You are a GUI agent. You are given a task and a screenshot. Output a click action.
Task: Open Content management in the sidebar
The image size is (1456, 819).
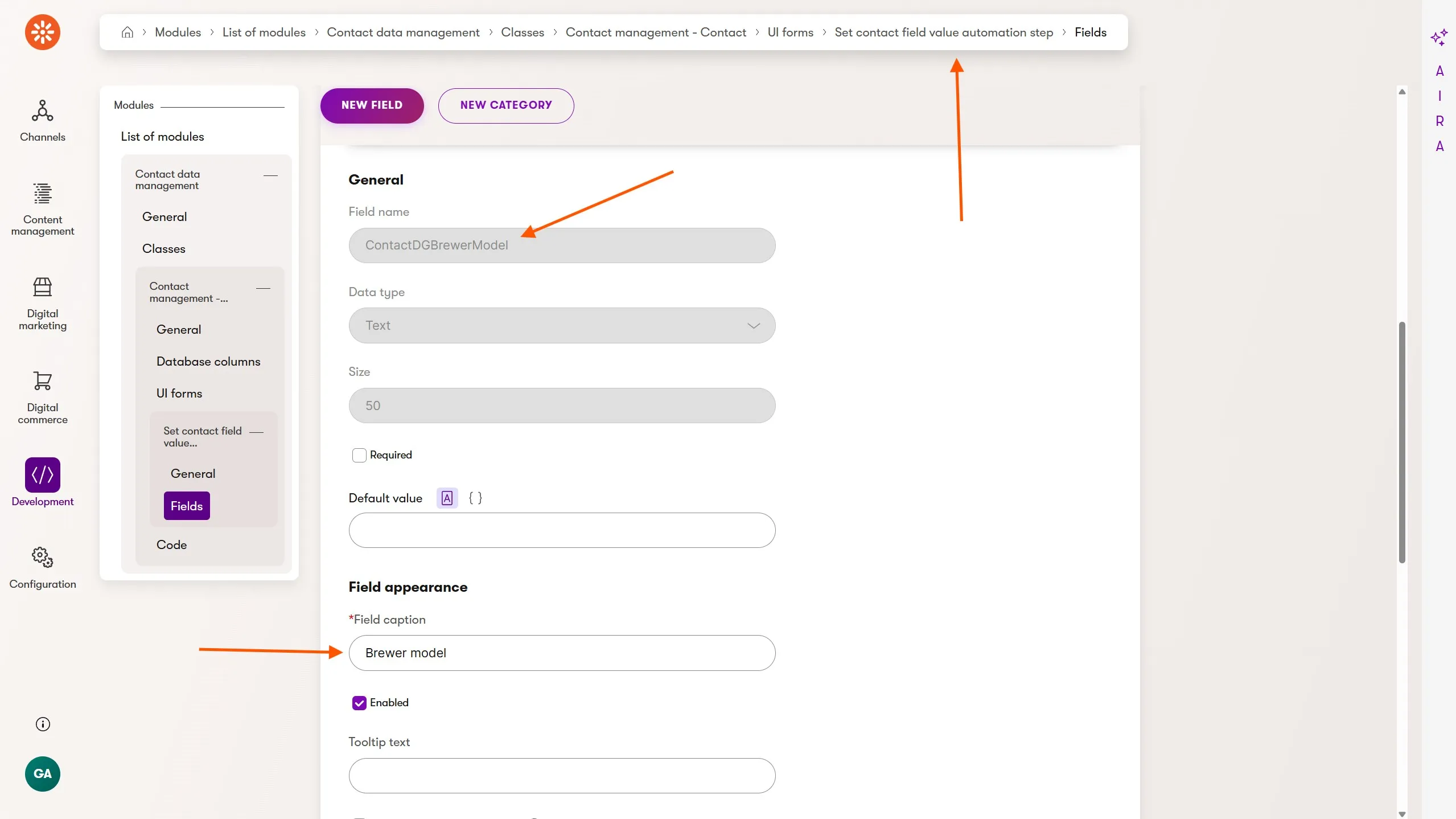pos(42,194)
